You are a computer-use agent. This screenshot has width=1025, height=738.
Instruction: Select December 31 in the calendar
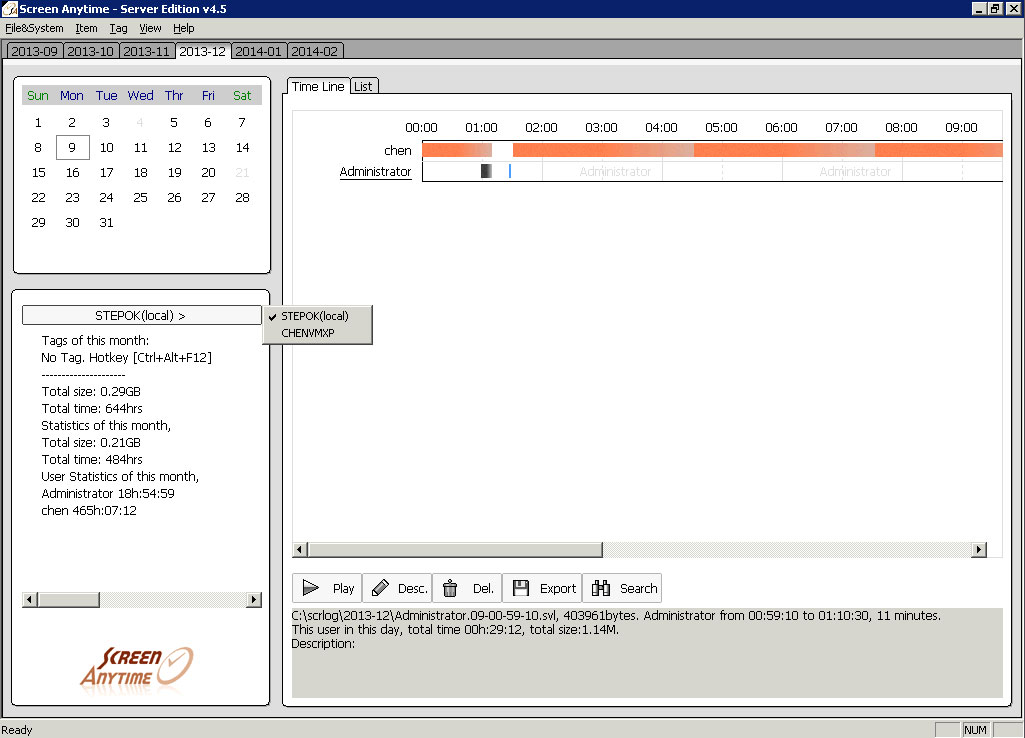coord(106,222)
